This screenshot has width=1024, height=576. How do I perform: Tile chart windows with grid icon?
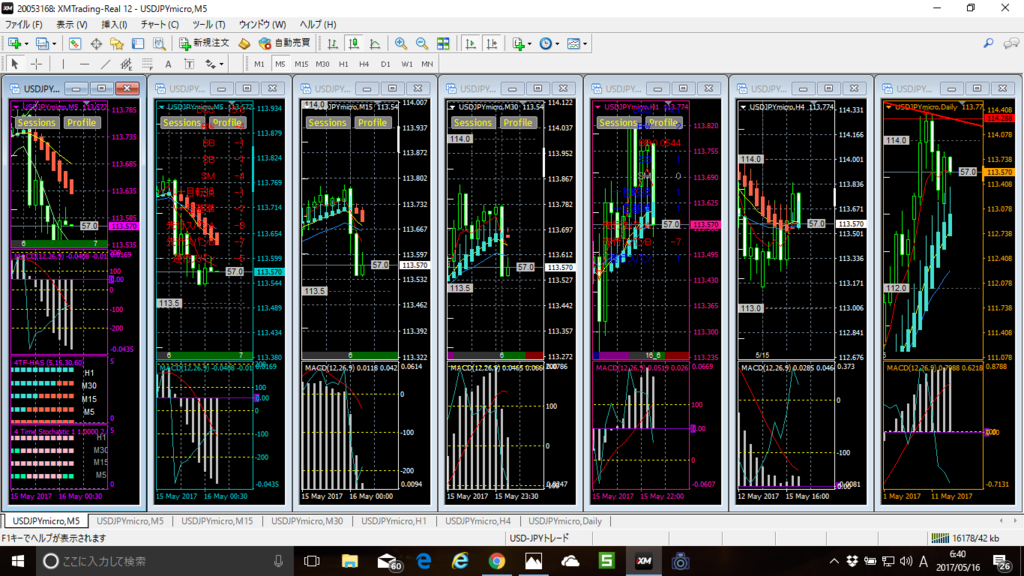[x=443, y=44]
